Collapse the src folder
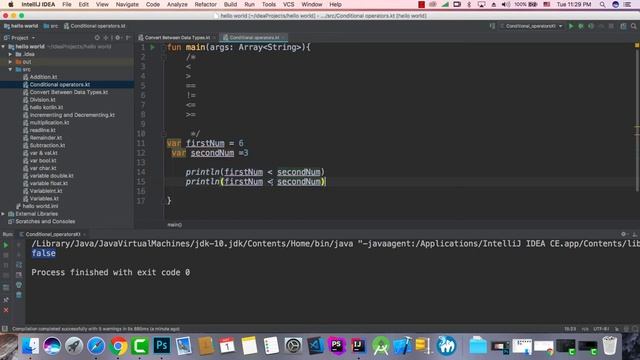The image size is (640, 360). pyautogui.click(x=11, y=70)
